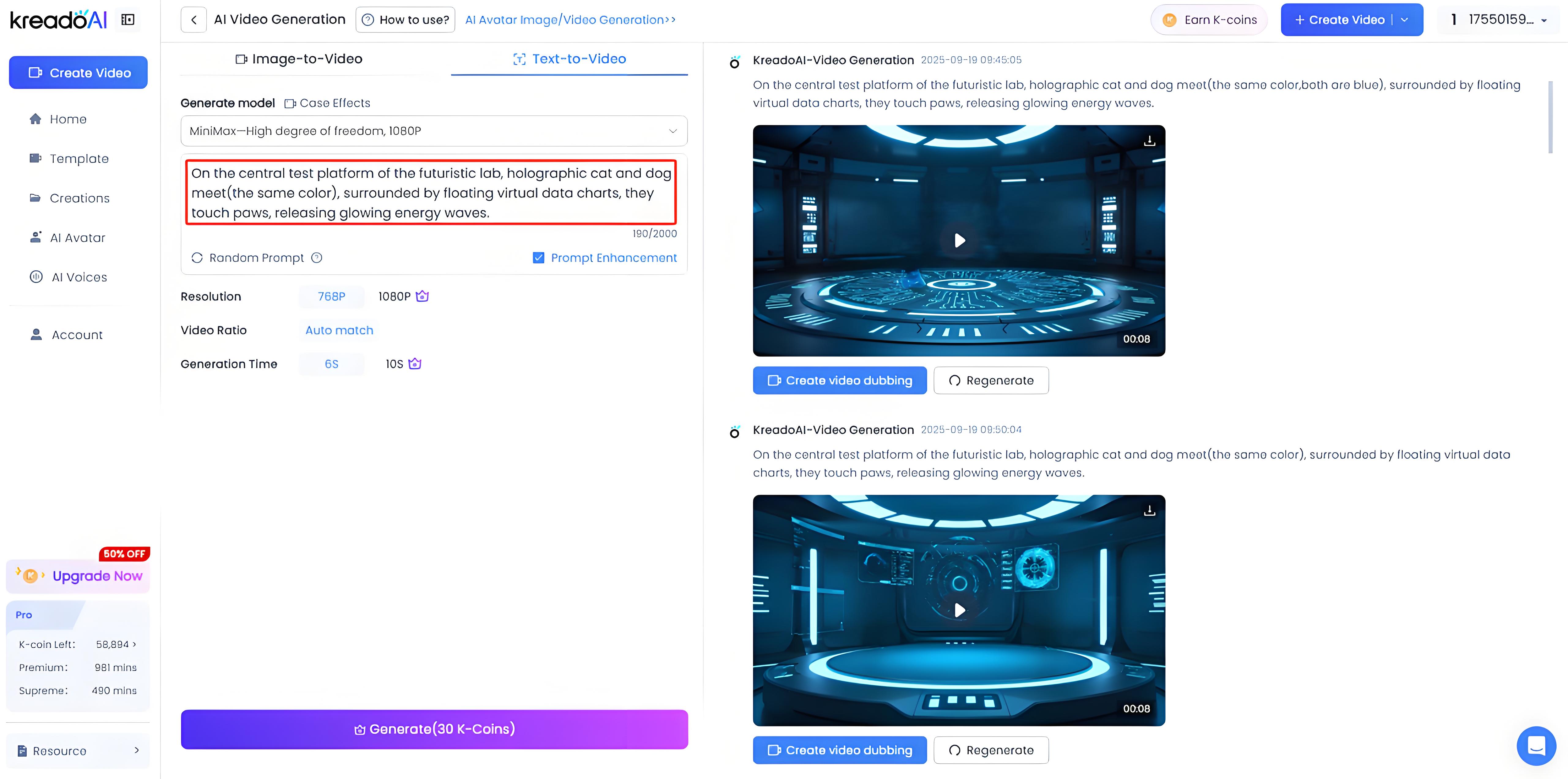
Task: Click the Random Prompt refresh icon
Action: click(197, 258)
